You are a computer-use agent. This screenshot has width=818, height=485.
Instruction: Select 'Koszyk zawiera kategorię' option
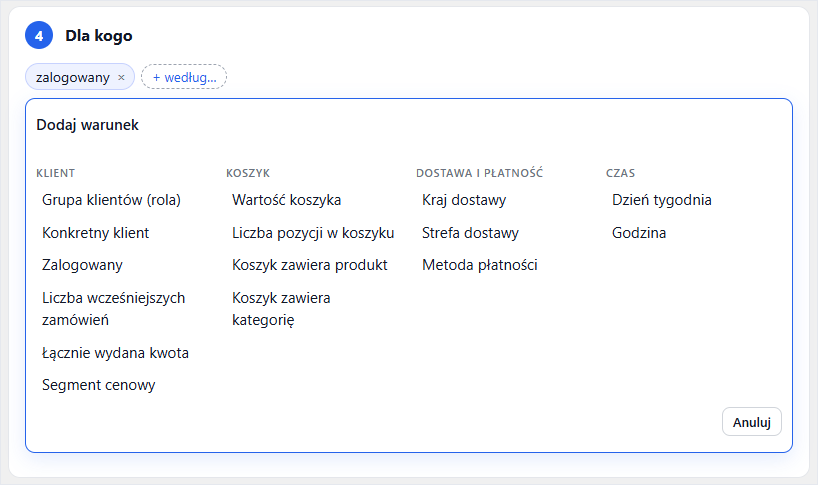[x=281, y=309]
